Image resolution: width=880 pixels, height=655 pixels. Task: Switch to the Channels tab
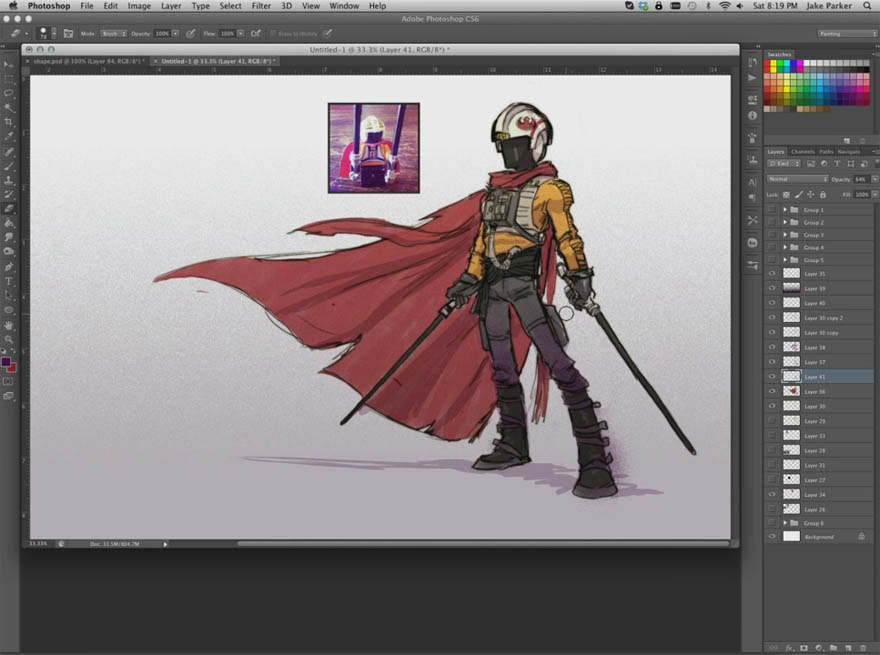[x=803, y=152]
